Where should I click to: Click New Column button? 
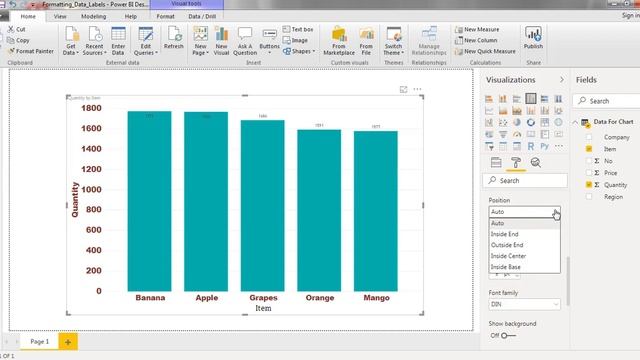click(476, 40)
